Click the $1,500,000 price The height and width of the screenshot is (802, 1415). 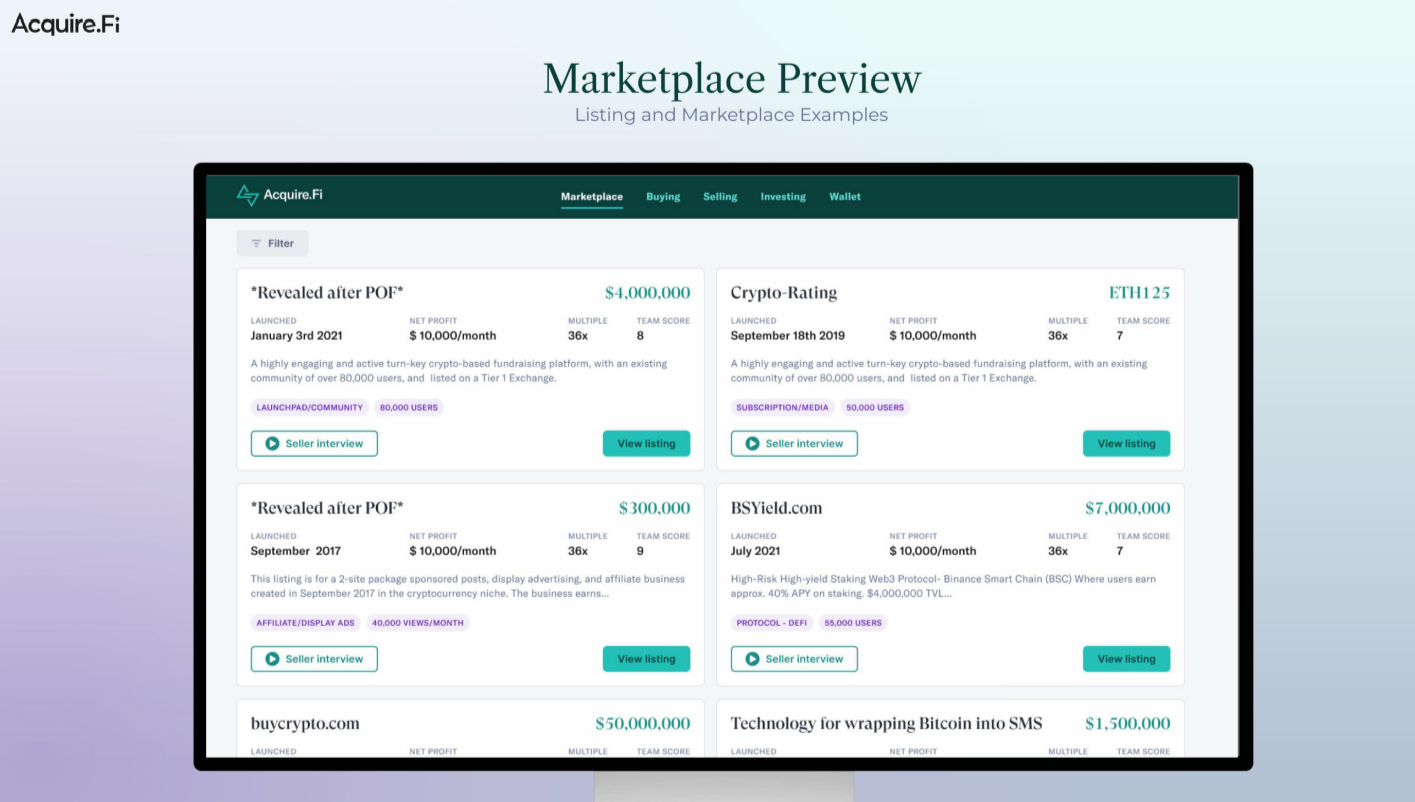1127,723
